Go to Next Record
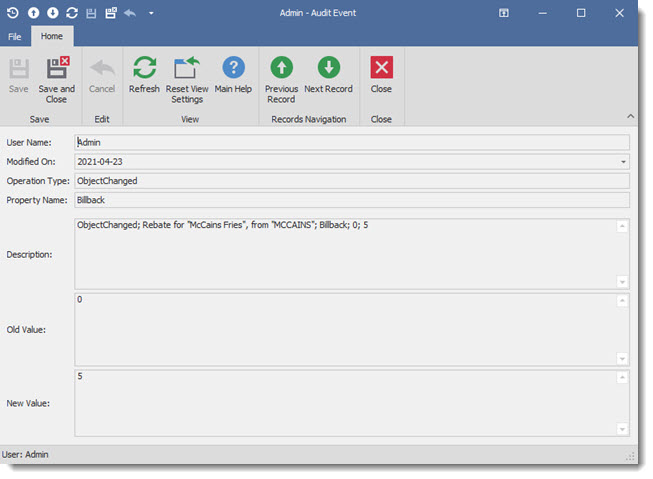The height and width of the screenshot is (479, 653). coord(329,75)
